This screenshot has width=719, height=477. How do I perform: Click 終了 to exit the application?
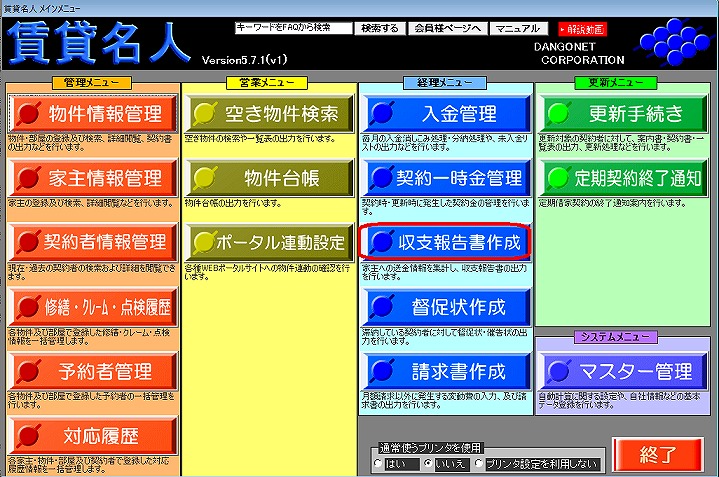[657, 455]
